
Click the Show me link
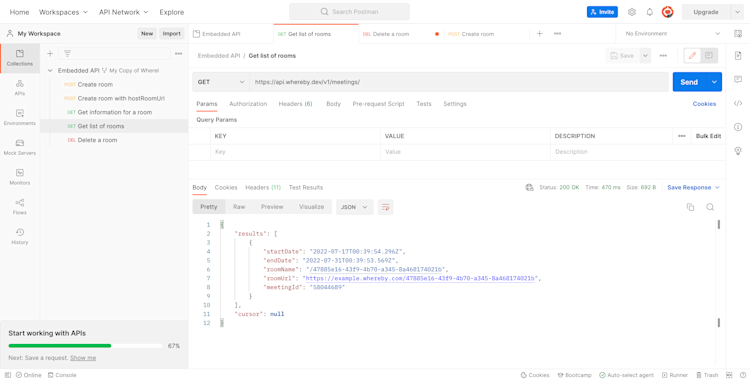[x=83, y=358]
